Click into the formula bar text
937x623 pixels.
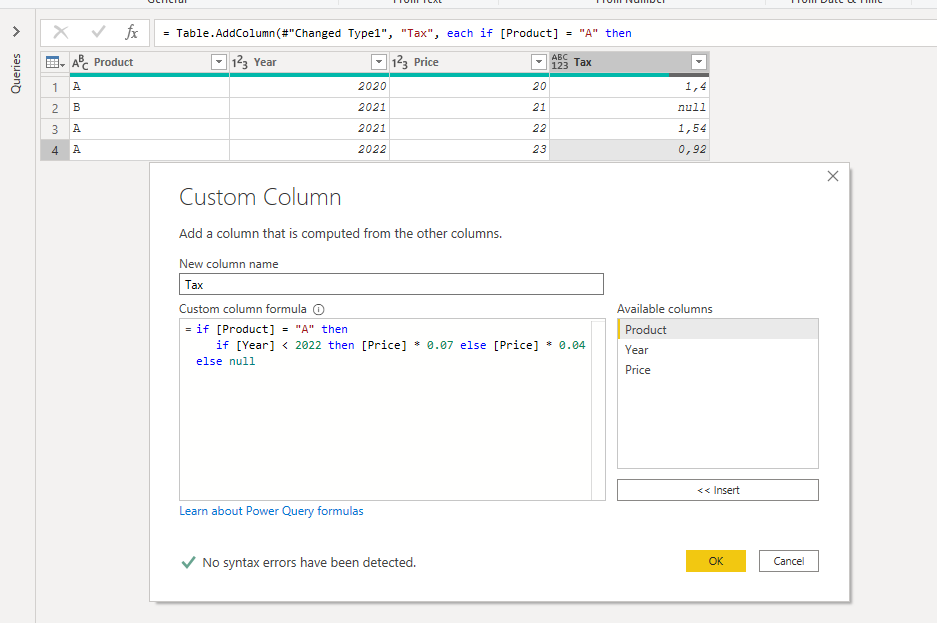(545, 33)
